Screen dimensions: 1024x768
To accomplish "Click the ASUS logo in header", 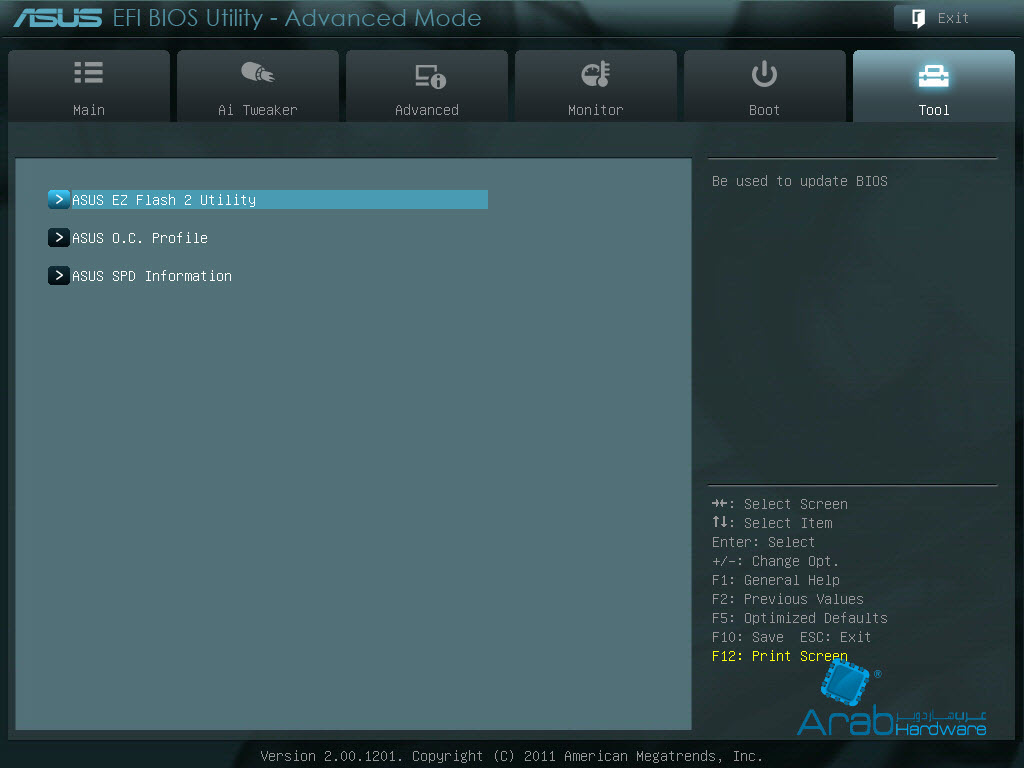I will [58, 18].
